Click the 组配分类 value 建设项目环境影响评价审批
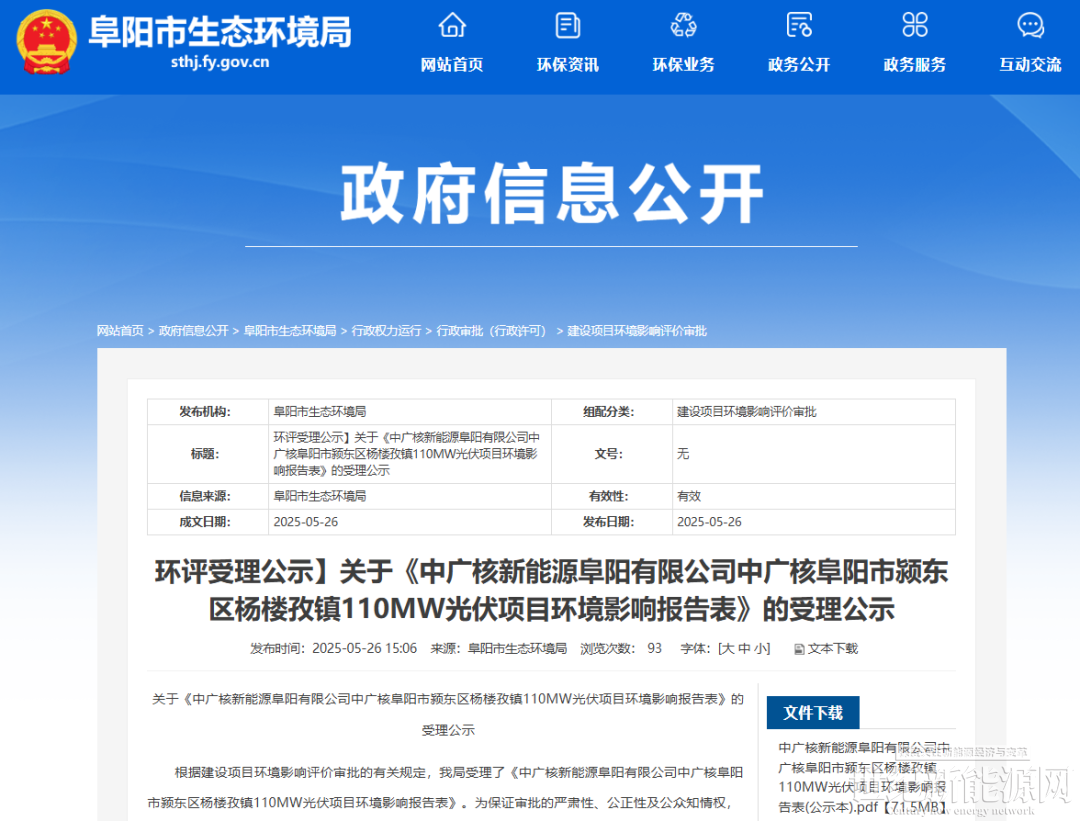Screen dimensions: 1080x821 tap(747, 412)
